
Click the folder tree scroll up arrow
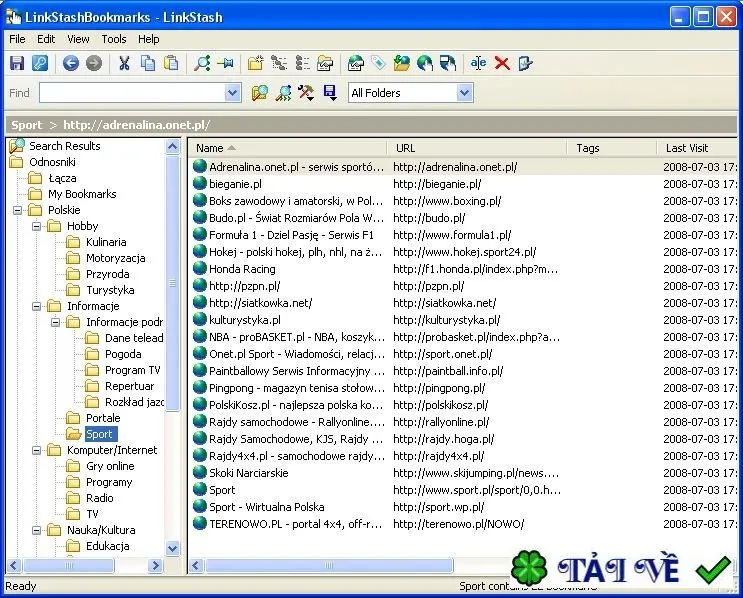[x=172, y=147]
